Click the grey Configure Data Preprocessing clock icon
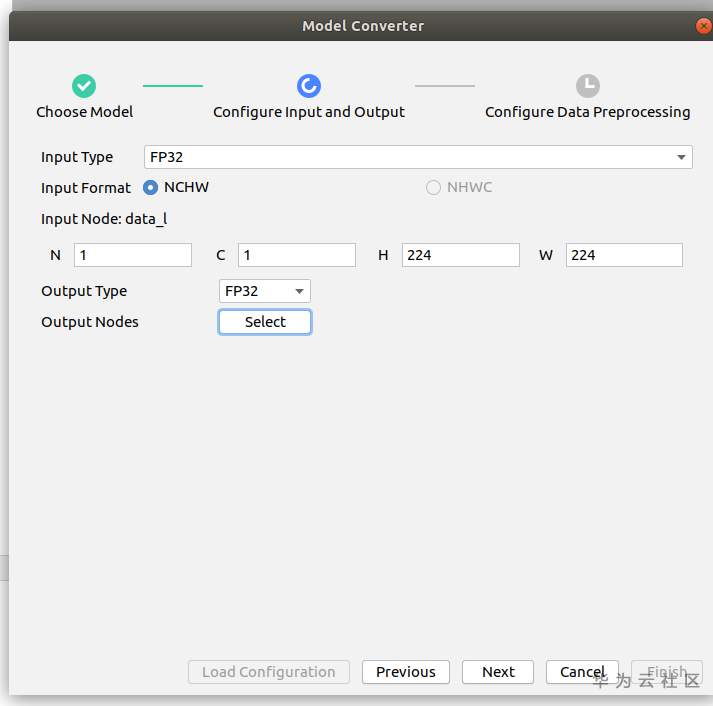This screenshot has width=713, height=706. click(x=587, y=86)
